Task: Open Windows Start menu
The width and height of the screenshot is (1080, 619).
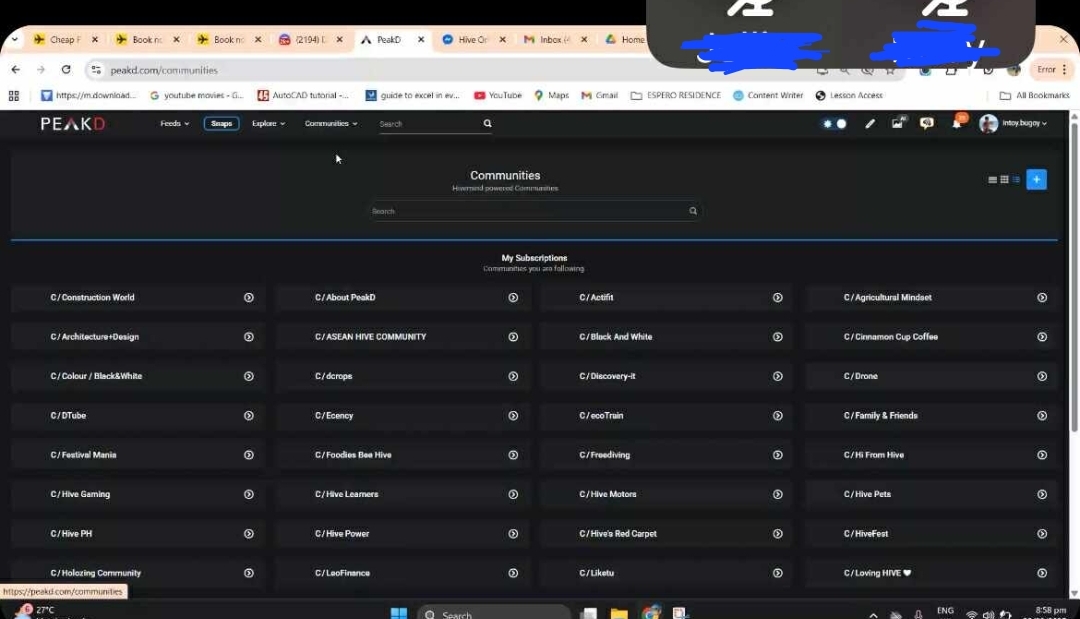Action: click(399, 613)
